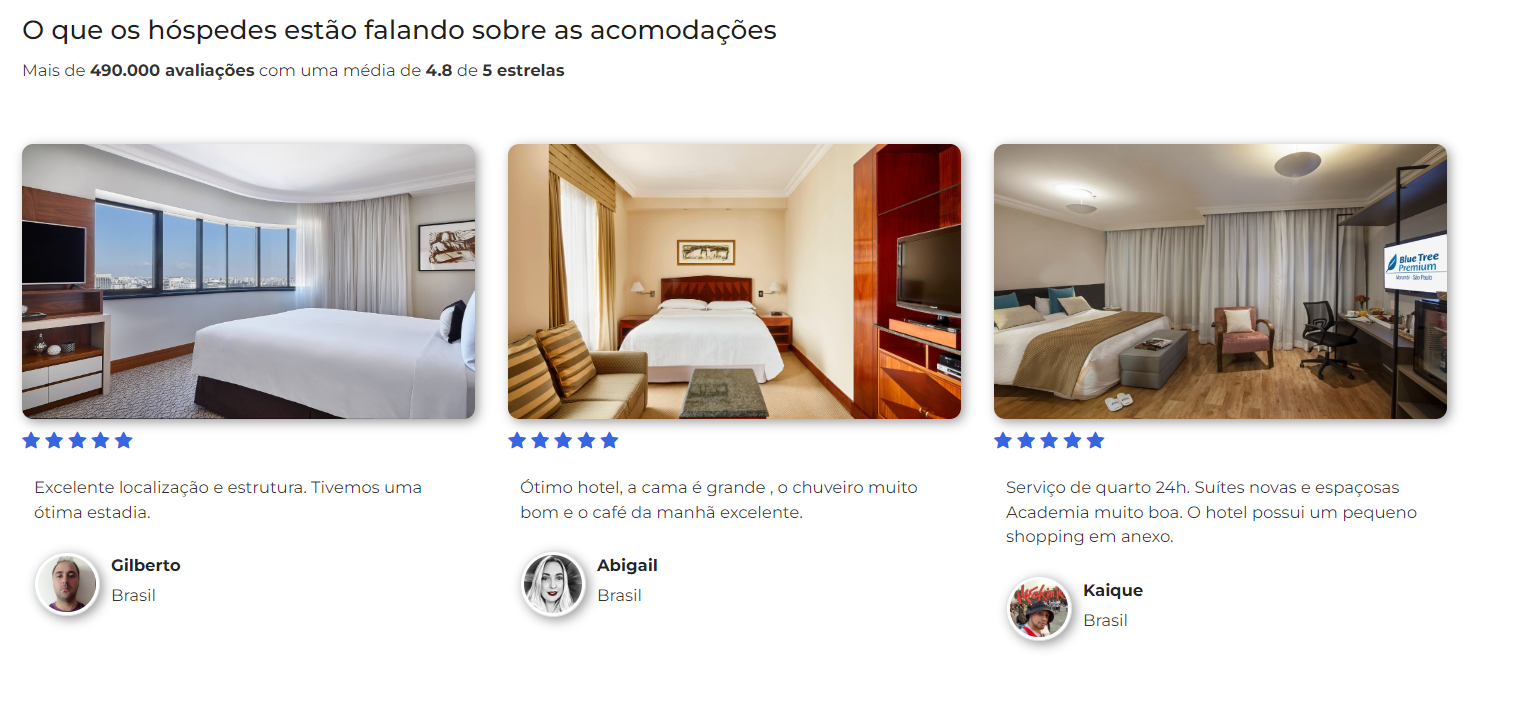Click the third star in Abigail's review rating
1527x715 pixels.
pyautogui.click(x=563, y=440)
